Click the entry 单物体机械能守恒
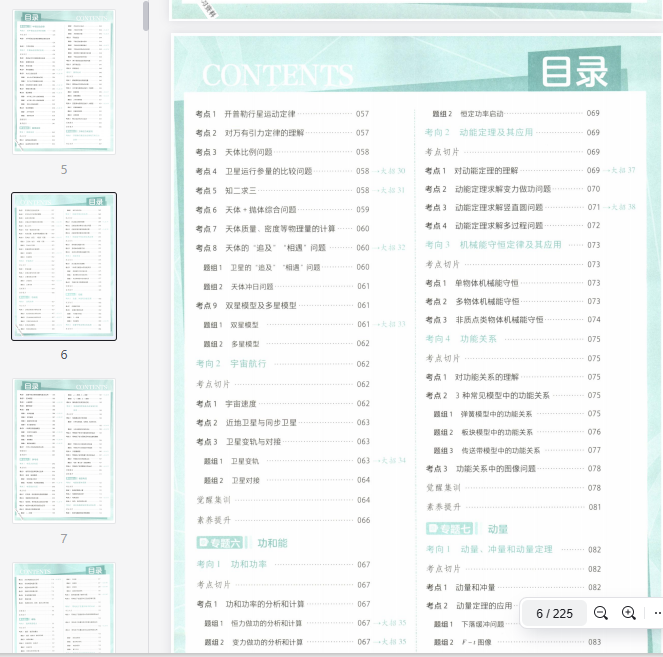This screenshot has width=663, height=657. (x=487, y=283)
